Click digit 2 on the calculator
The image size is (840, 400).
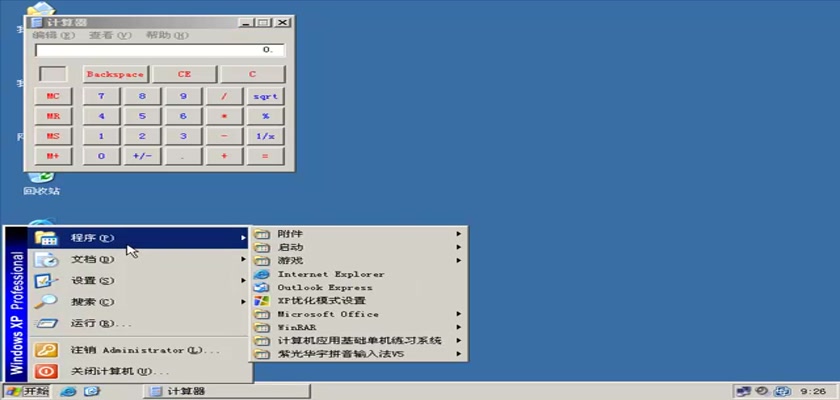[x=142, y=136]
